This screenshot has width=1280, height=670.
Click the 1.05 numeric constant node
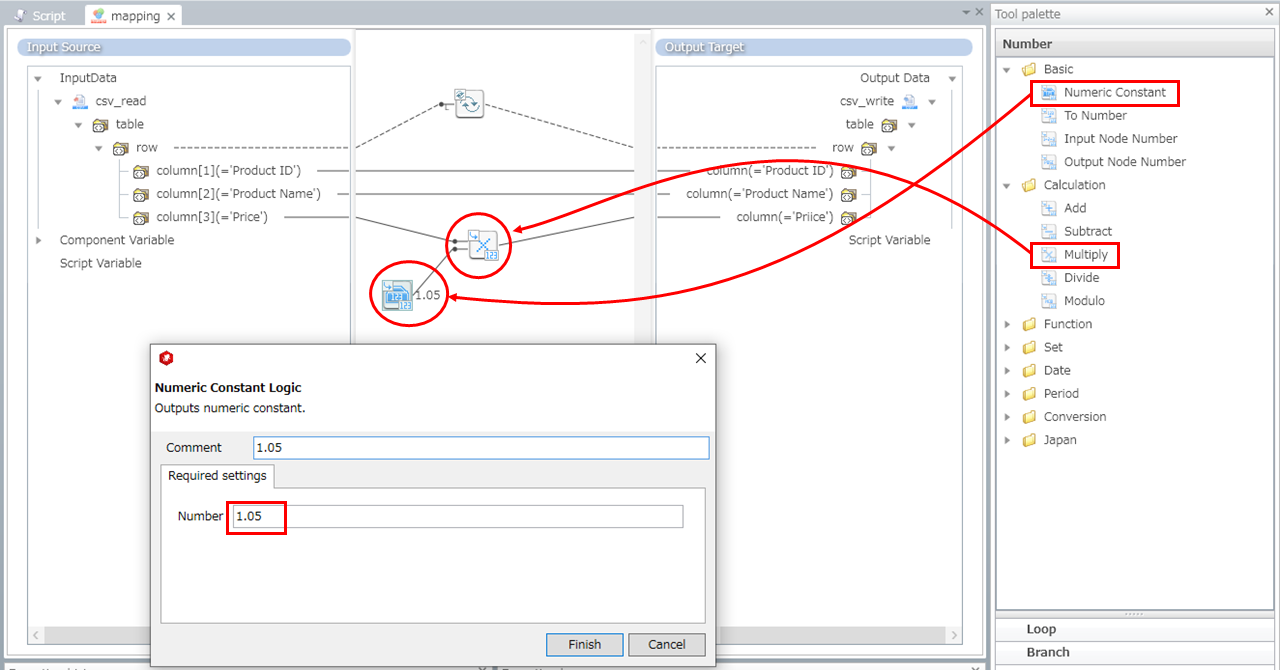(x=399, y=295)
